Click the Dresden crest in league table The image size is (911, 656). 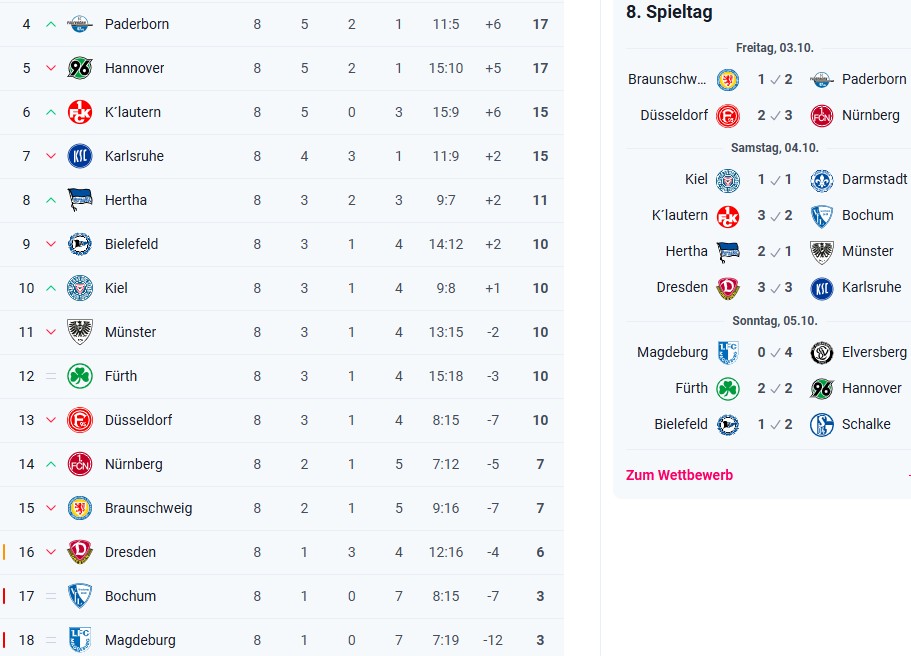click(x=79, y=552)
